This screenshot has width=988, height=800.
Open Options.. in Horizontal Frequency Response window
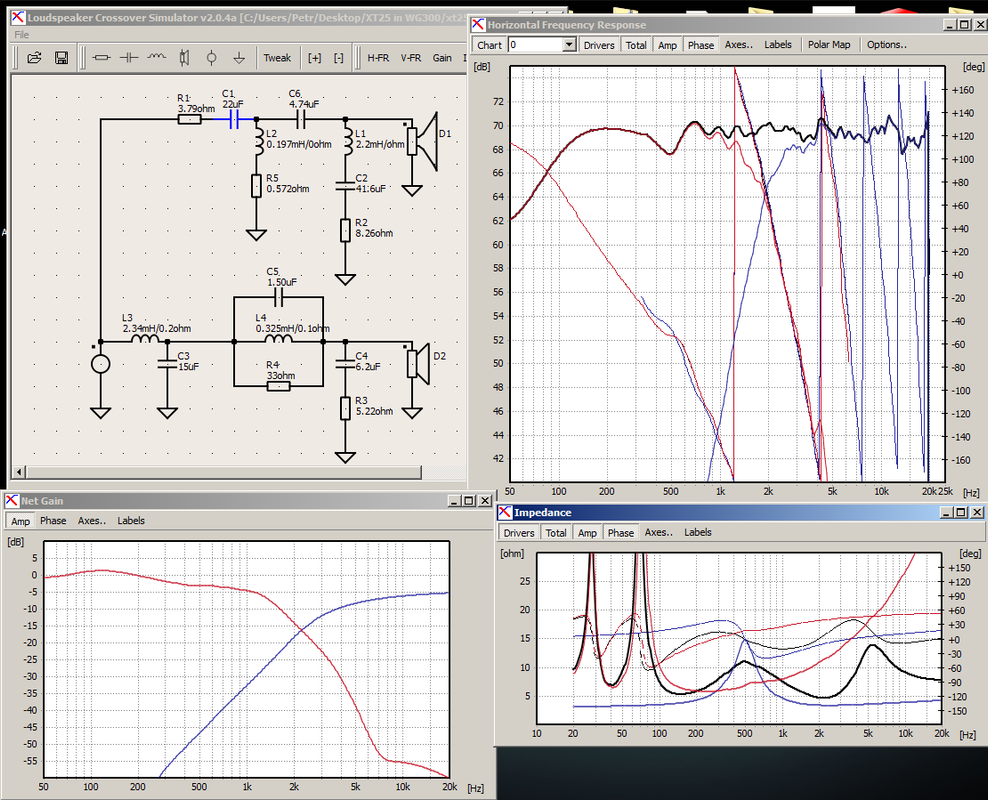tap(887, 45)
